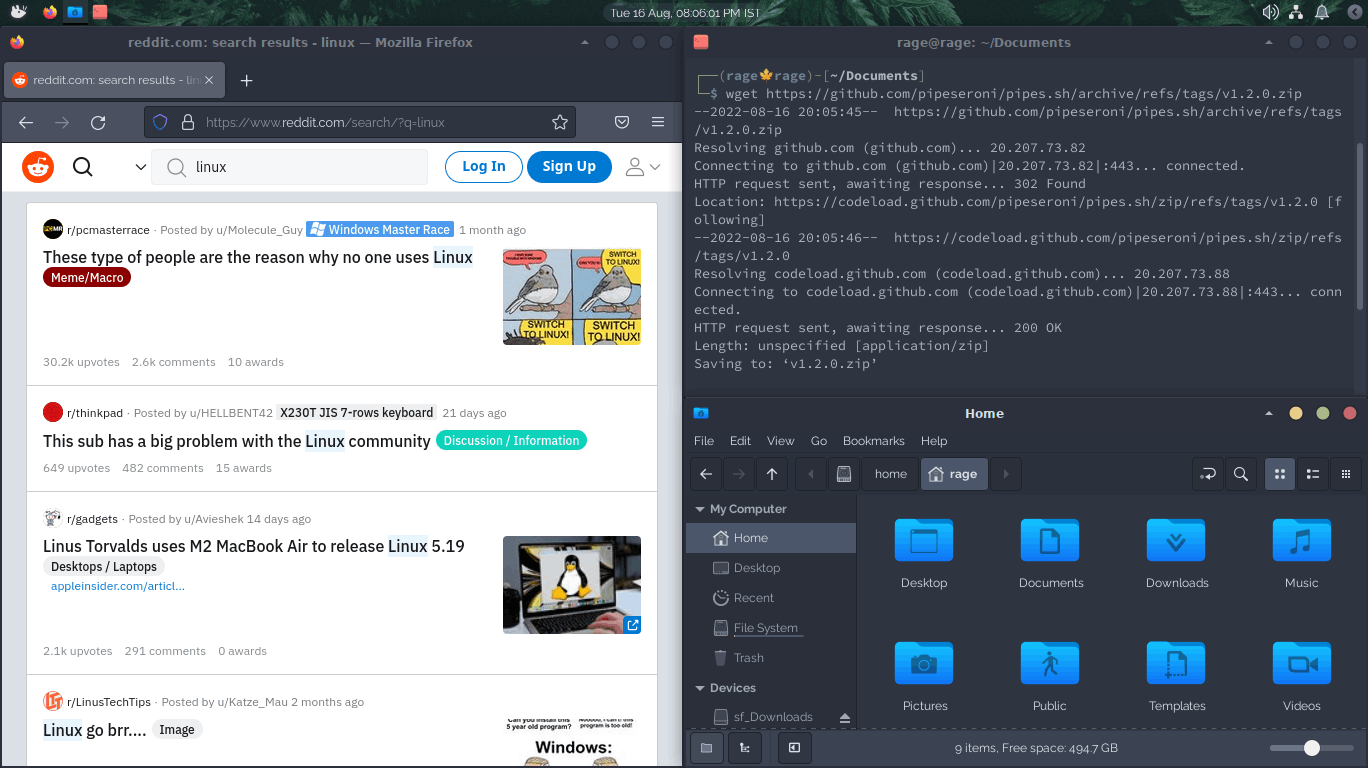This screenshot has width=1368, height=768.
Task: Open the volume control in system tray
Action: click(1271, 12)
